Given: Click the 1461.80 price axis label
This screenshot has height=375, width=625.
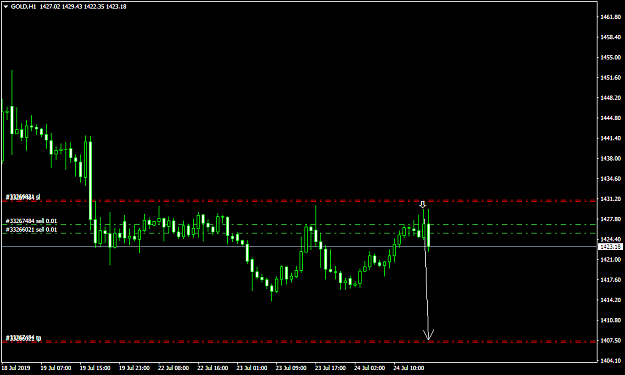Looking at the screenshot, I should 610,17.
